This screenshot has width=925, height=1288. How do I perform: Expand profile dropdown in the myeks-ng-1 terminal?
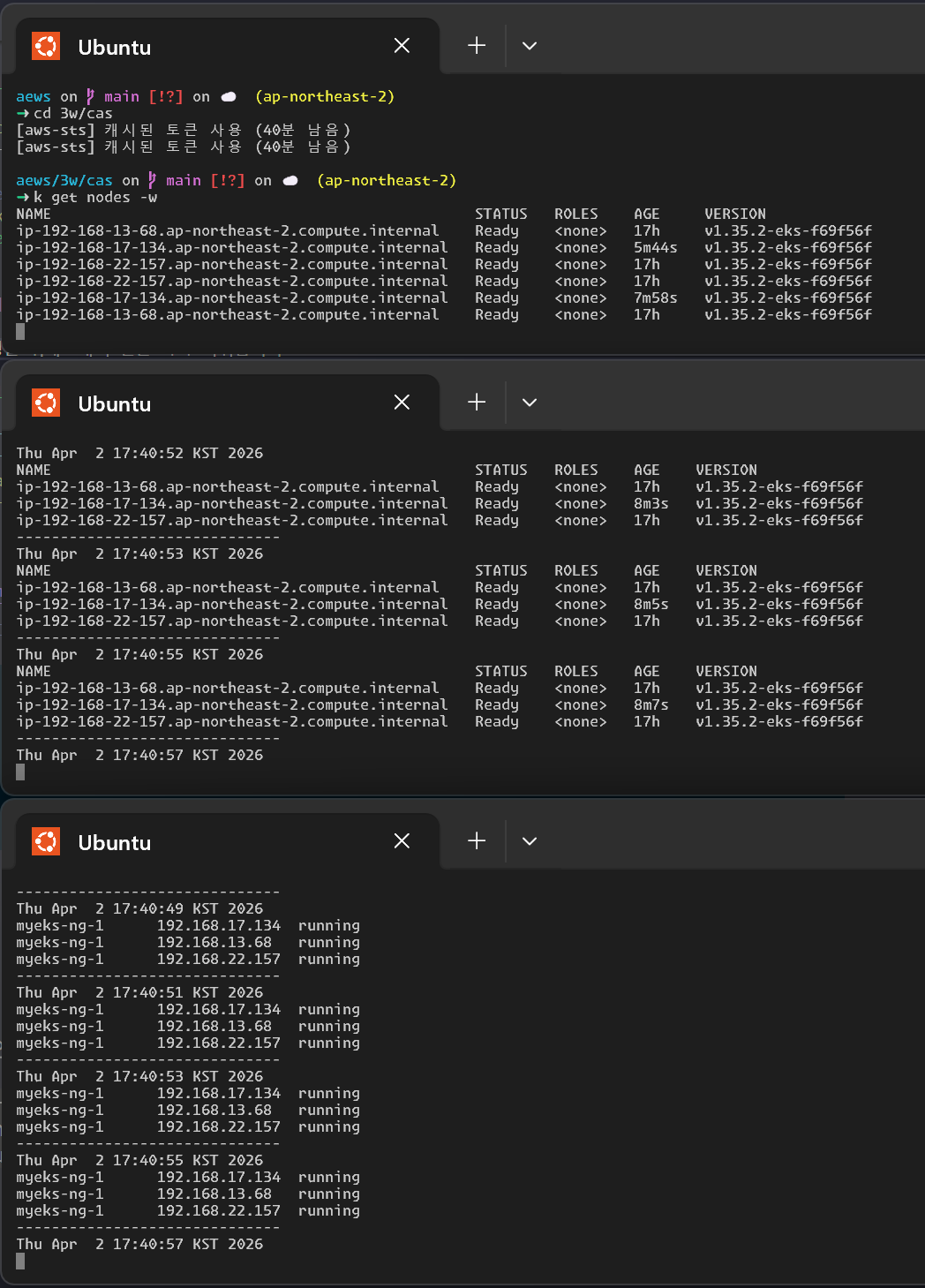(530, 841)
